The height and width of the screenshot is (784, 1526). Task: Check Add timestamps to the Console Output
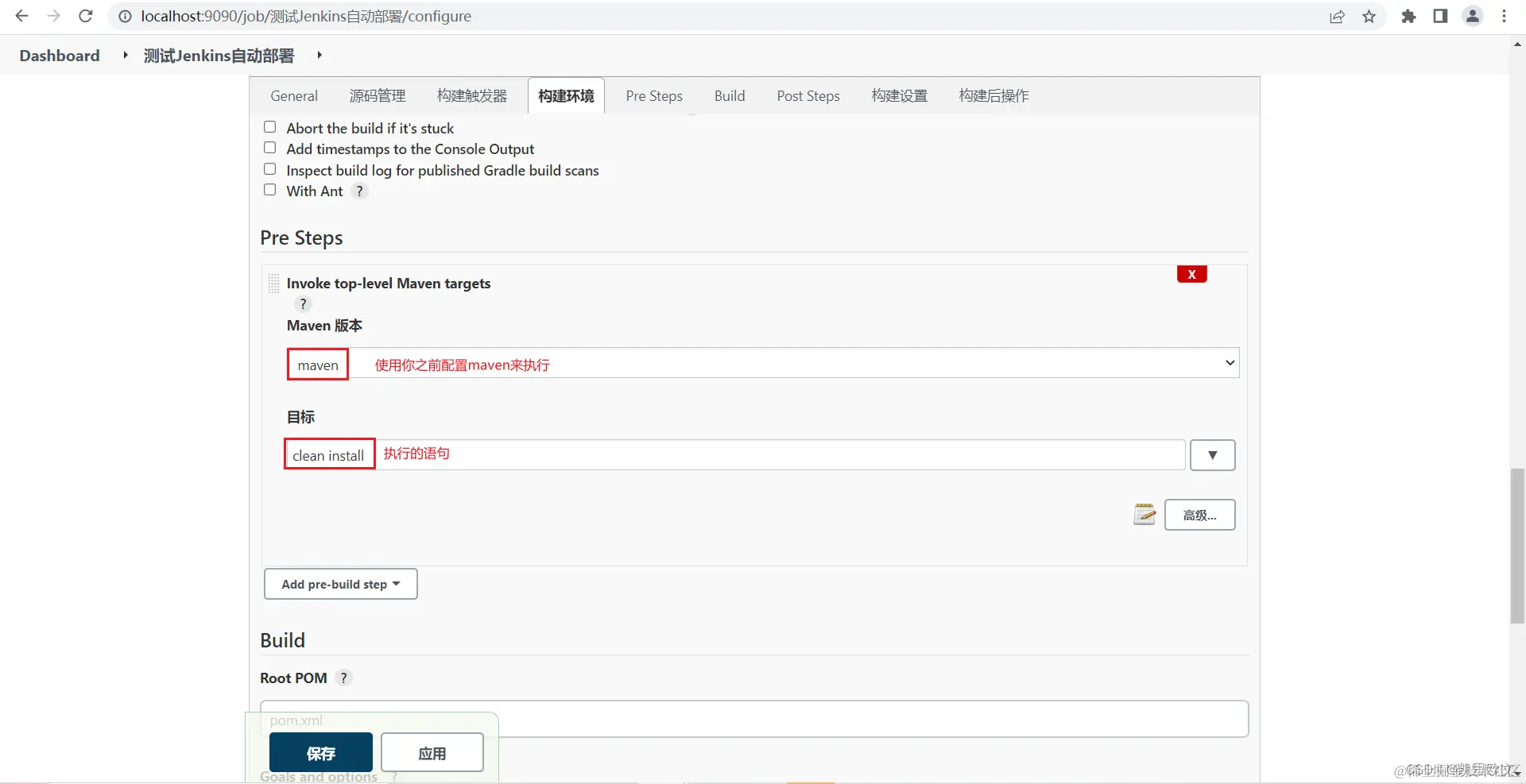coord(270,148)
